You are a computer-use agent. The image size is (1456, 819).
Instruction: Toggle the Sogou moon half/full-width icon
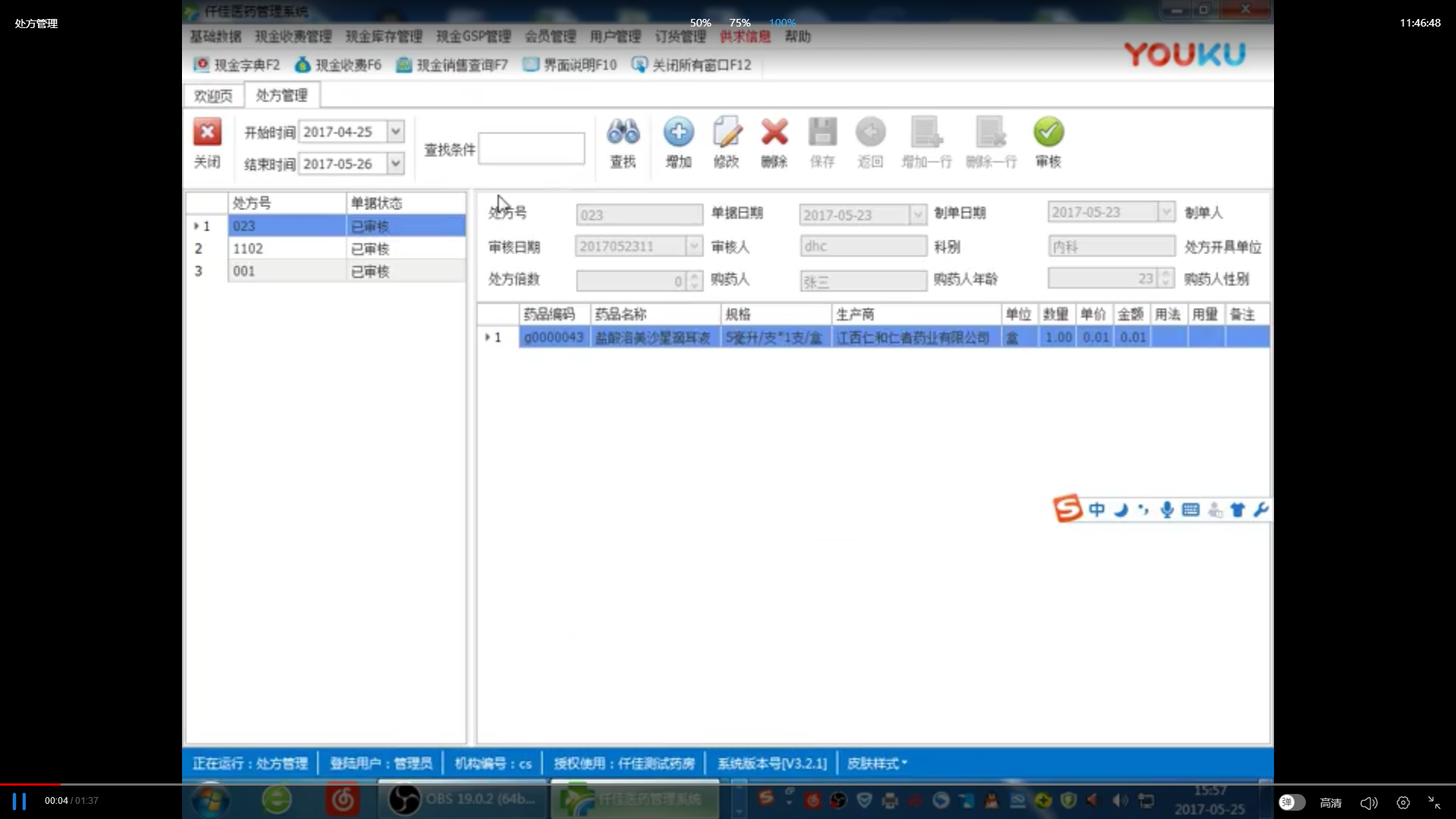[1121, 510]
